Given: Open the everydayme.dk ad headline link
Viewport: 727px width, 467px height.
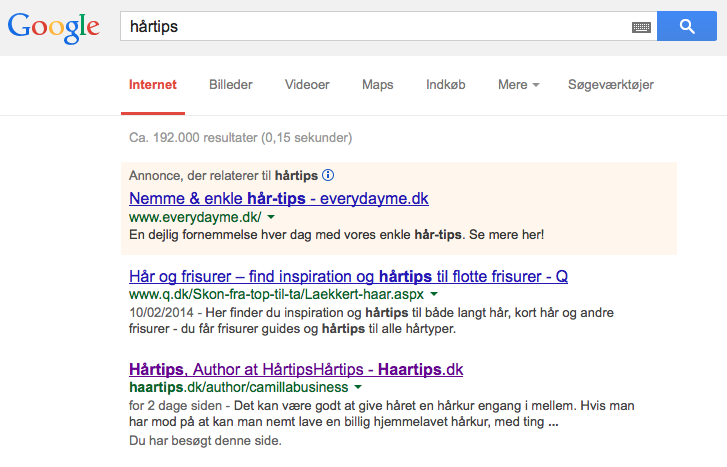Looking at the screenshot, I should (279, 198).
